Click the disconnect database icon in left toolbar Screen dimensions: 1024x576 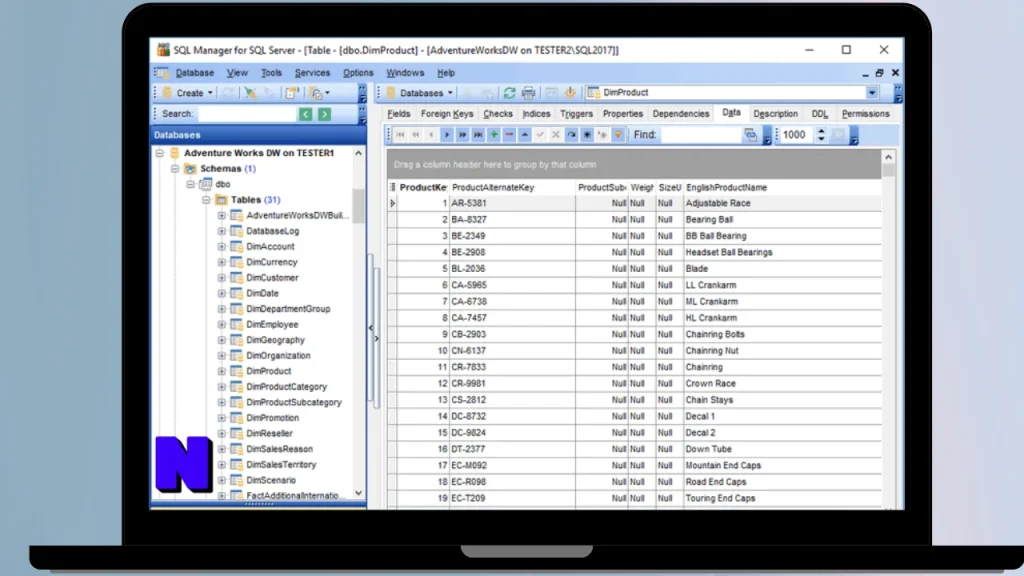(x=250, y=93)
